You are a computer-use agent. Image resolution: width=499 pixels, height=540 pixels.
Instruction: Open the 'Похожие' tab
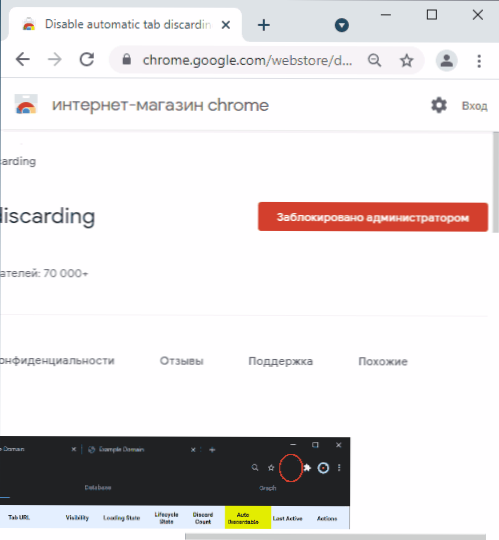pos(383,361)
